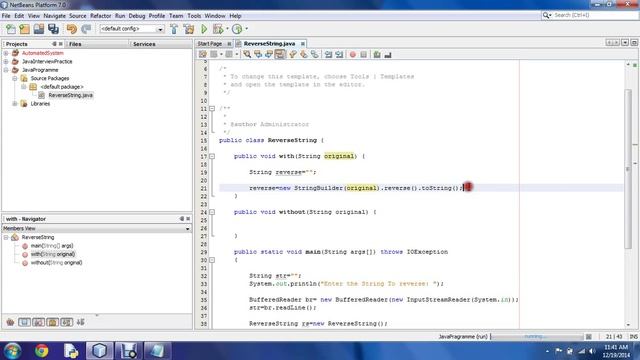Select main(String[] args) in Navigator
The width and height of the screenshot is (640, 360).
(x=52, y=246)
